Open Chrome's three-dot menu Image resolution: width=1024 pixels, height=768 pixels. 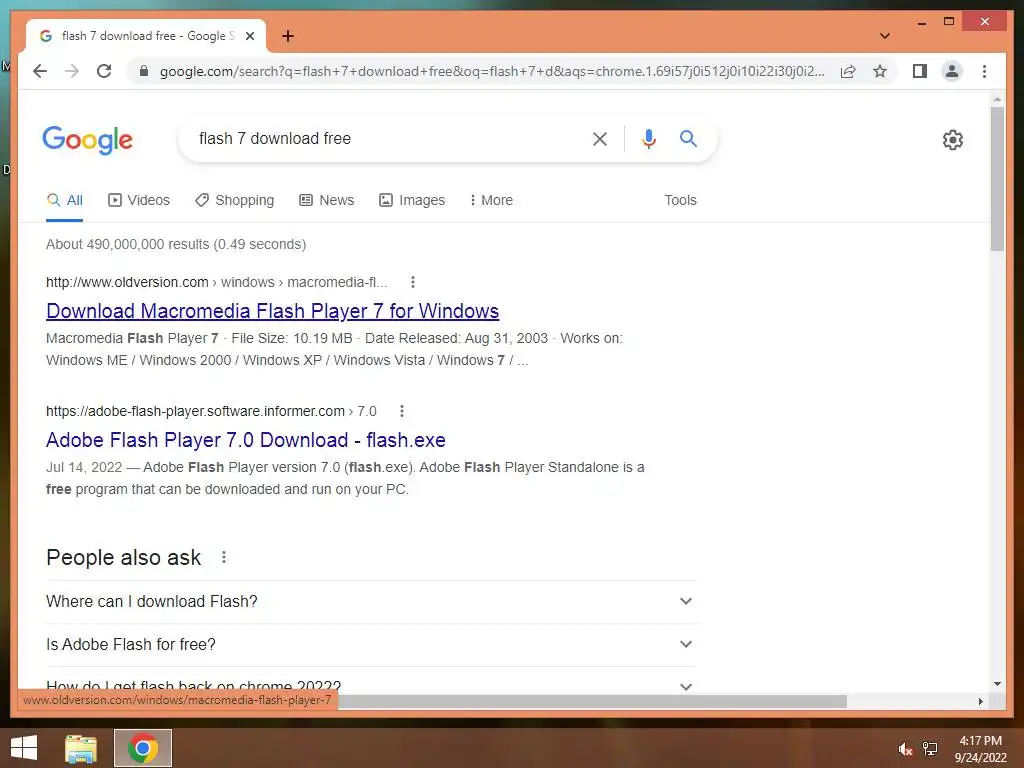(x=984, y=71)
